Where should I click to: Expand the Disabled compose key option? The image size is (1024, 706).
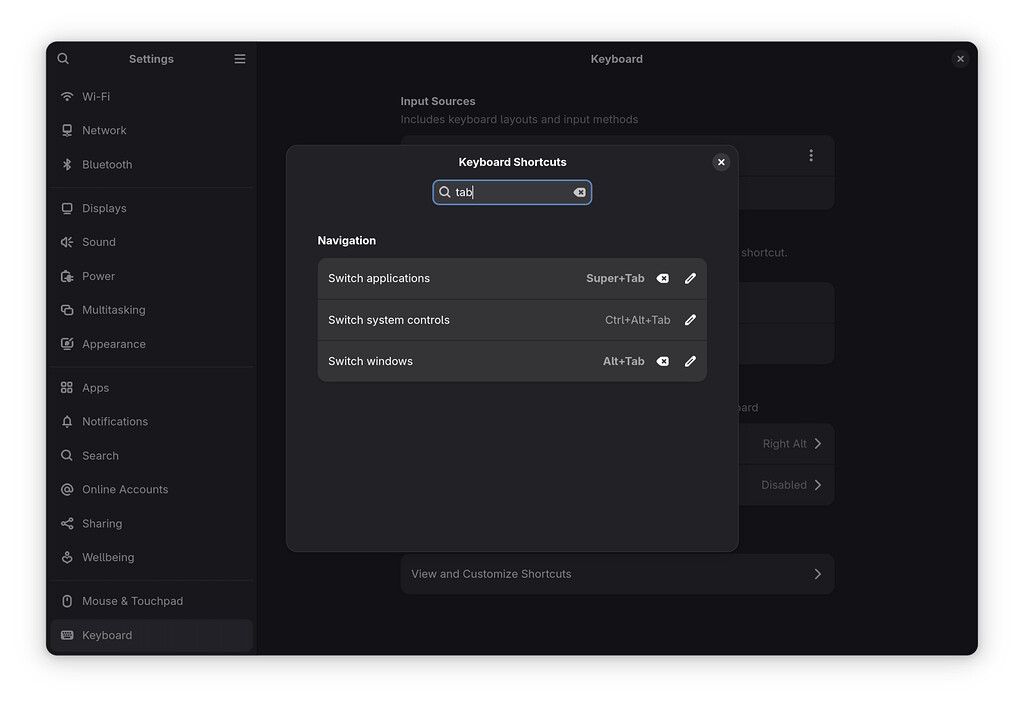click(817, 485)
